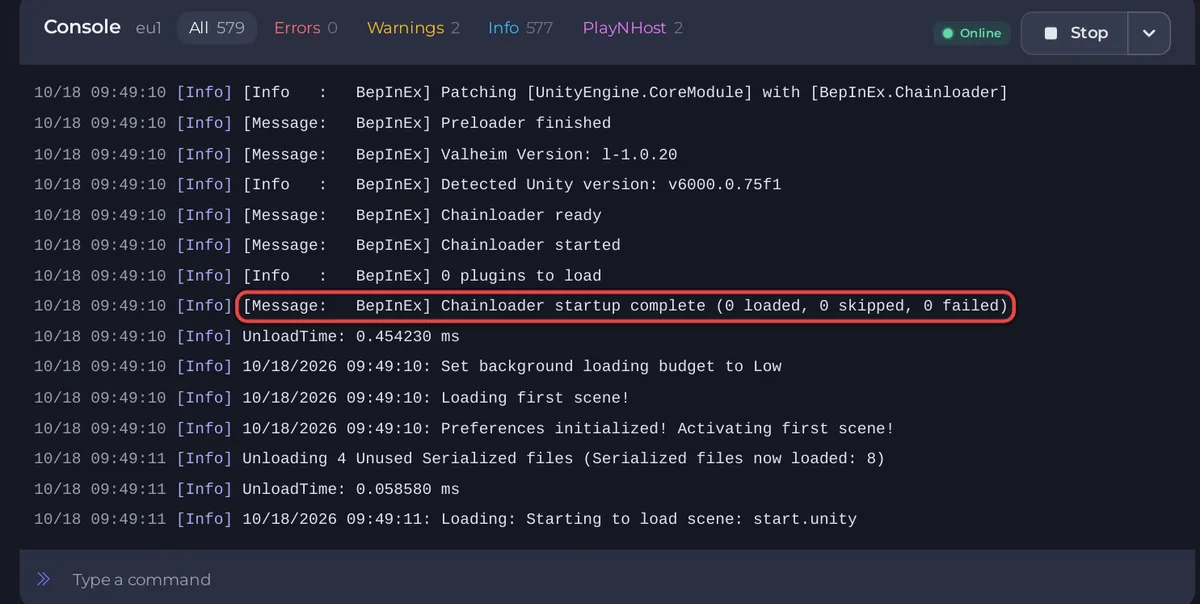The height and width of the screenshot is (604, 1200).
Task: Select the 'Preloader finished' log line
Action: tap(322, 123)
